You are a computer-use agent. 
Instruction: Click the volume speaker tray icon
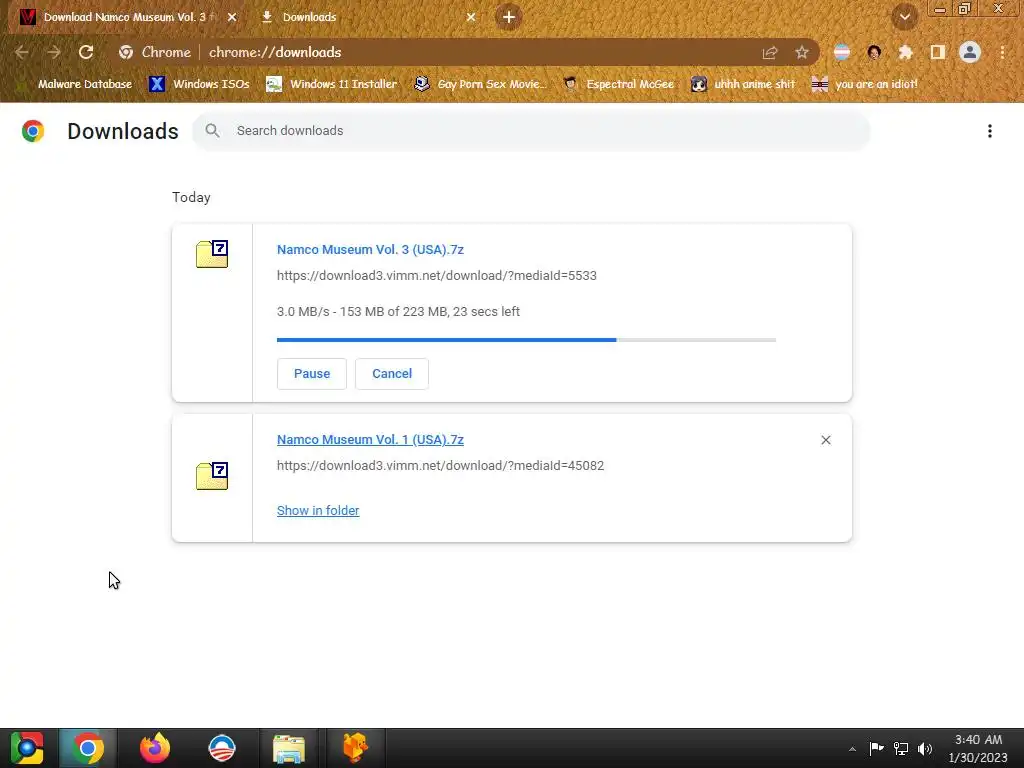pos(925,748)
